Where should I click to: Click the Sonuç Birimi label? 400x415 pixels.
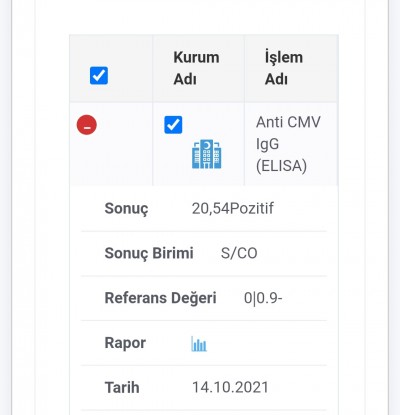pos(149,253)
